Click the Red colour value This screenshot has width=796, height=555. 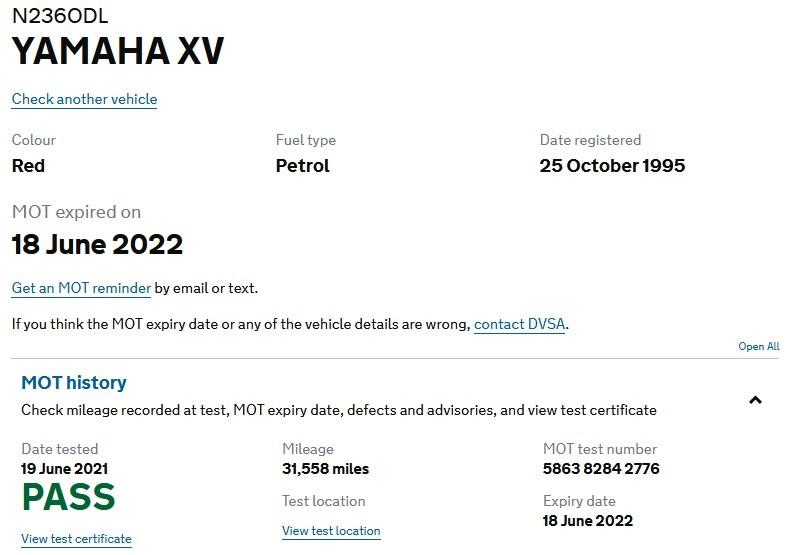(x=28, y=166)
